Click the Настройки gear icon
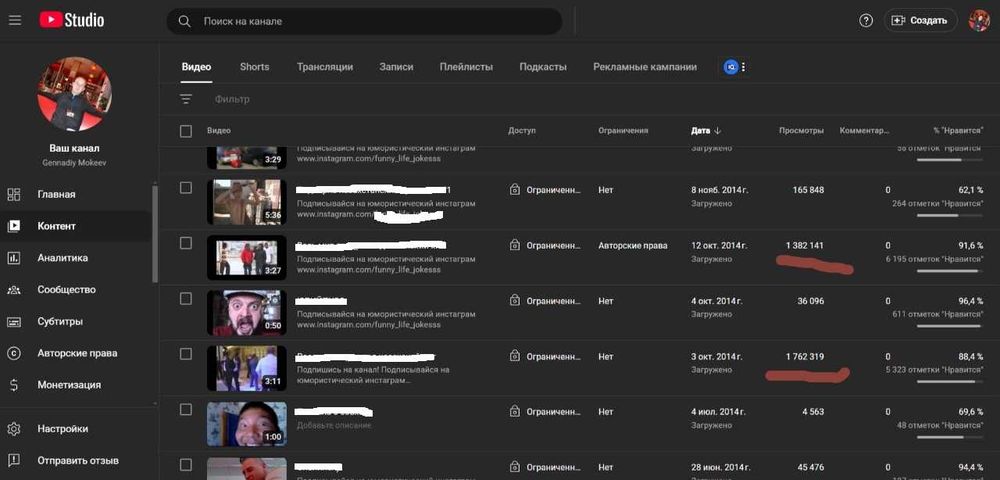The image size is (1000, 480). tap(14, 429)
